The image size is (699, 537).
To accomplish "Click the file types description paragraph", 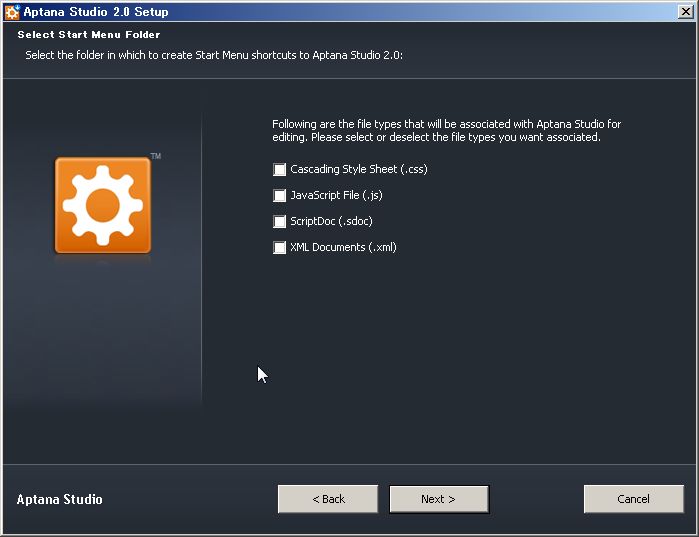I will [x=446, y=131].
